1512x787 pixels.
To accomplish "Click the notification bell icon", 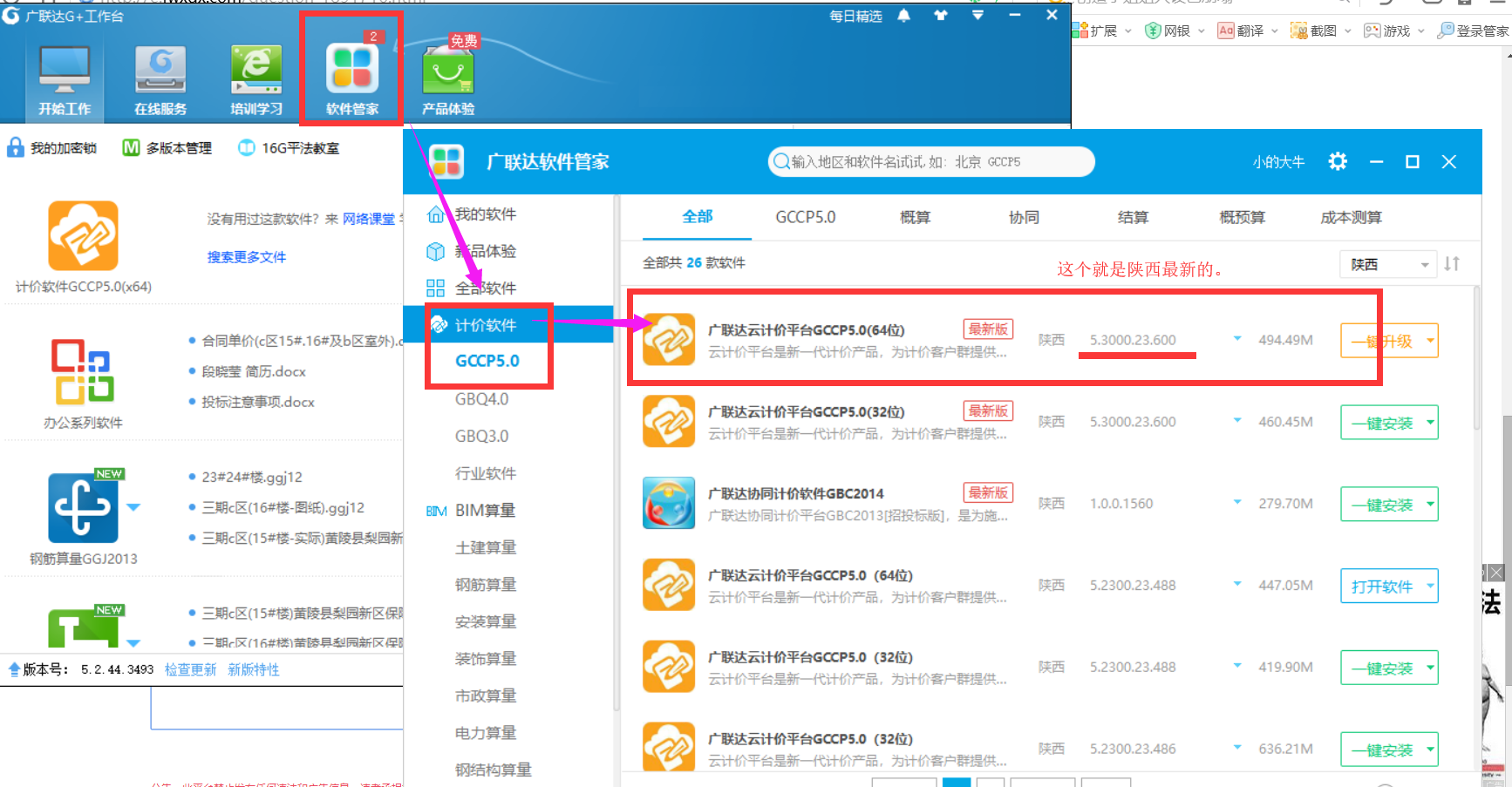I will (x=904, y=16).
